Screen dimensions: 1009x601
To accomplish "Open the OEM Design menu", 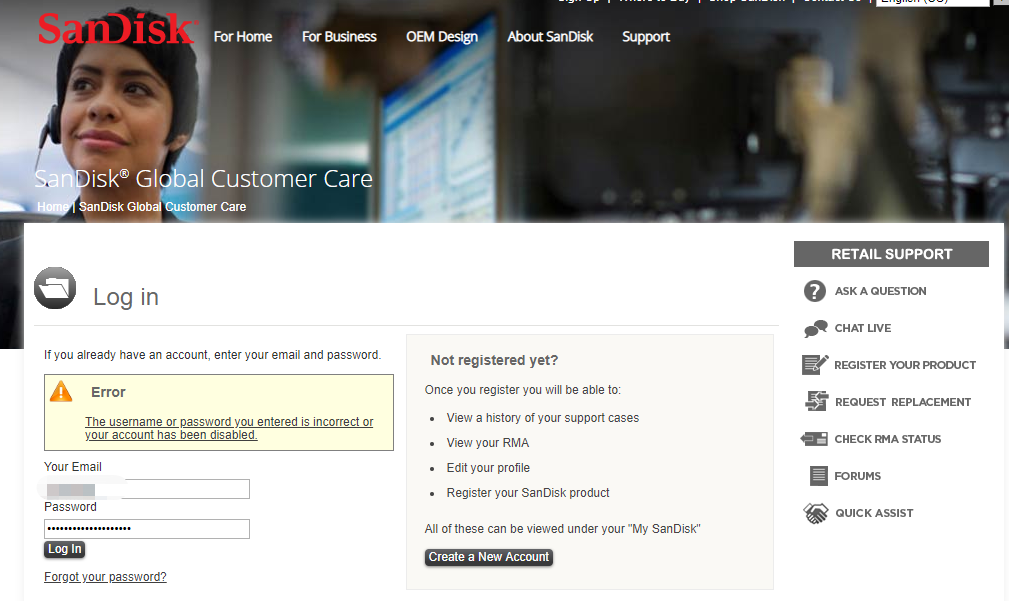I will (442, 37).
